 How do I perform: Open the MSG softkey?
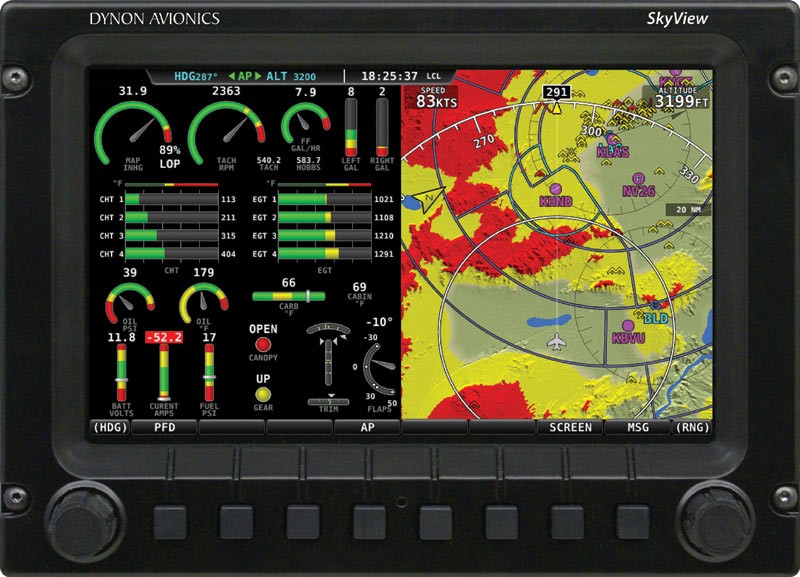tap(637, 428)
